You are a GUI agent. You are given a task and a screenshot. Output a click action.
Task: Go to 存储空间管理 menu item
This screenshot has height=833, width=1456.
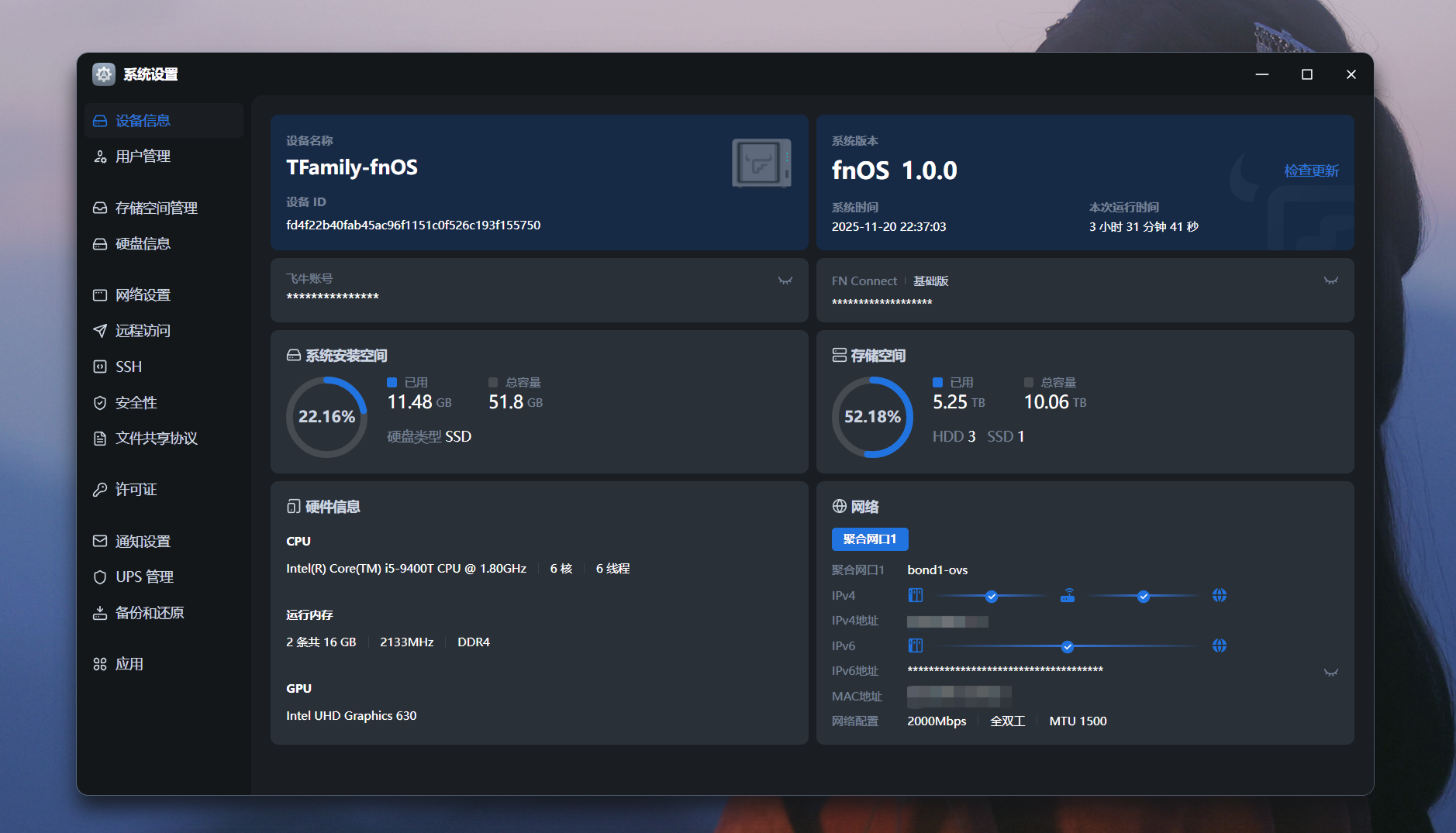(156, 208)
